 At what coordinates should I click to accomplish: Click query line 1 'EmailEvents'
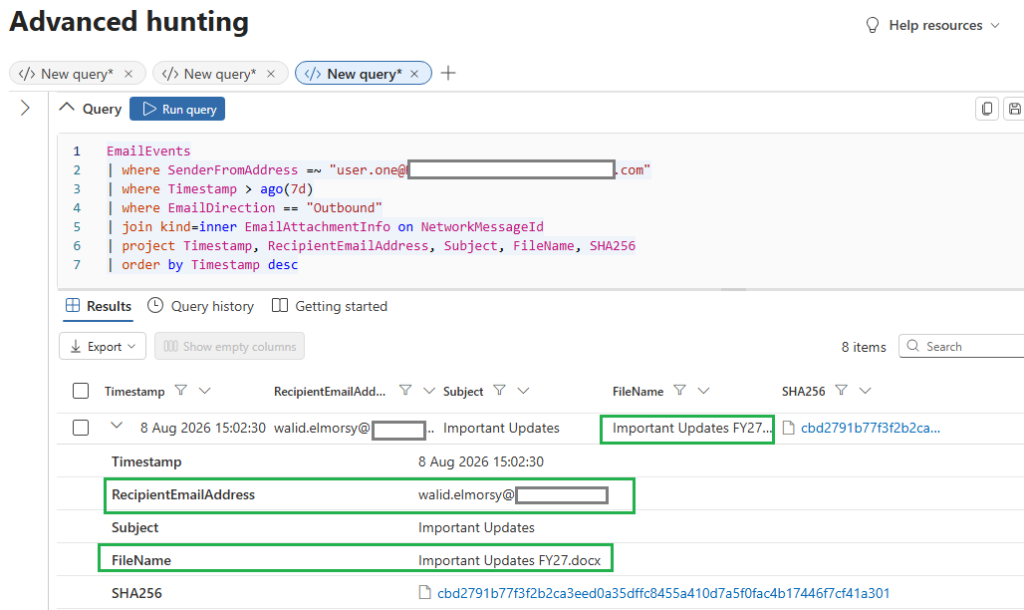[x=149, y=151]
